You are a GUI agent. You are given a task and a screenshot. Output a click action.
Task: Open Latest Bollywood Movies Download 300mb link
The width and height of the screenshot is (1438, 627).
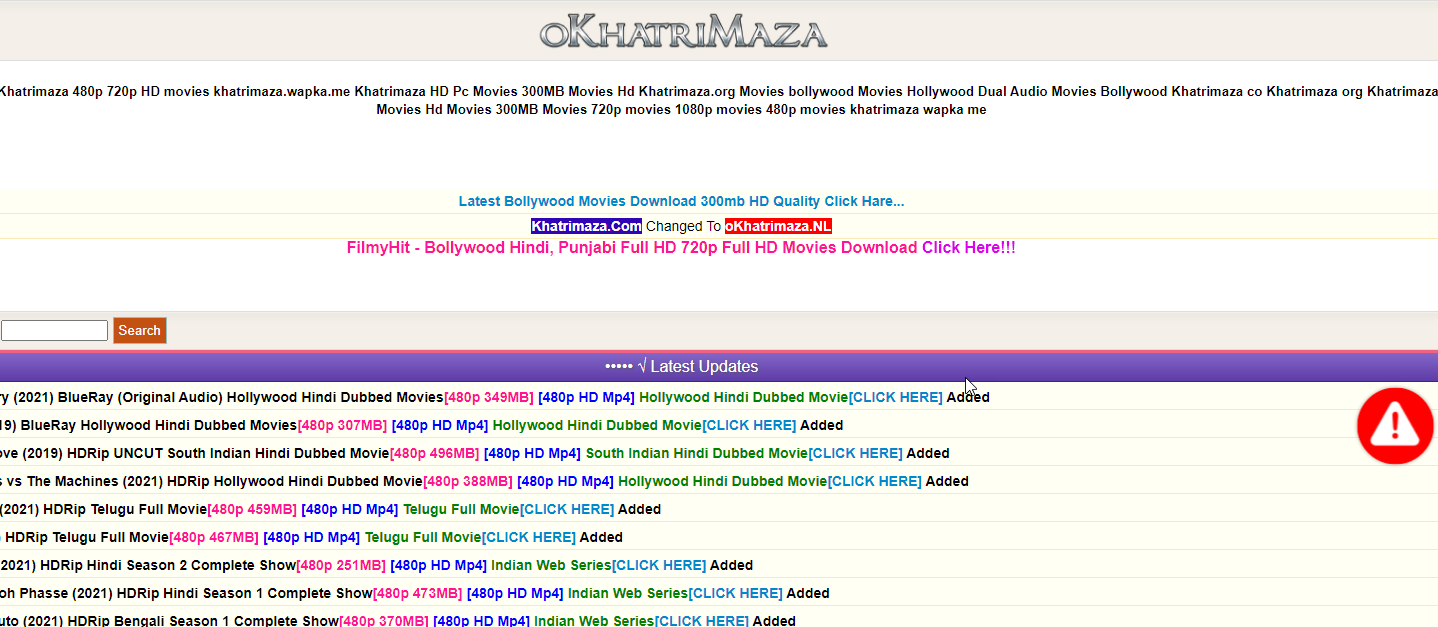681,201
